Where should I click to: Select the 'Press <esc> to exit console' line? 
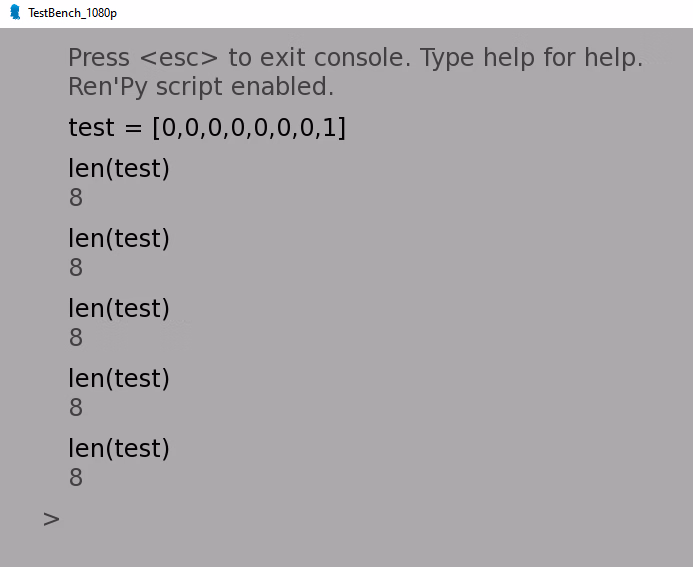356,58
